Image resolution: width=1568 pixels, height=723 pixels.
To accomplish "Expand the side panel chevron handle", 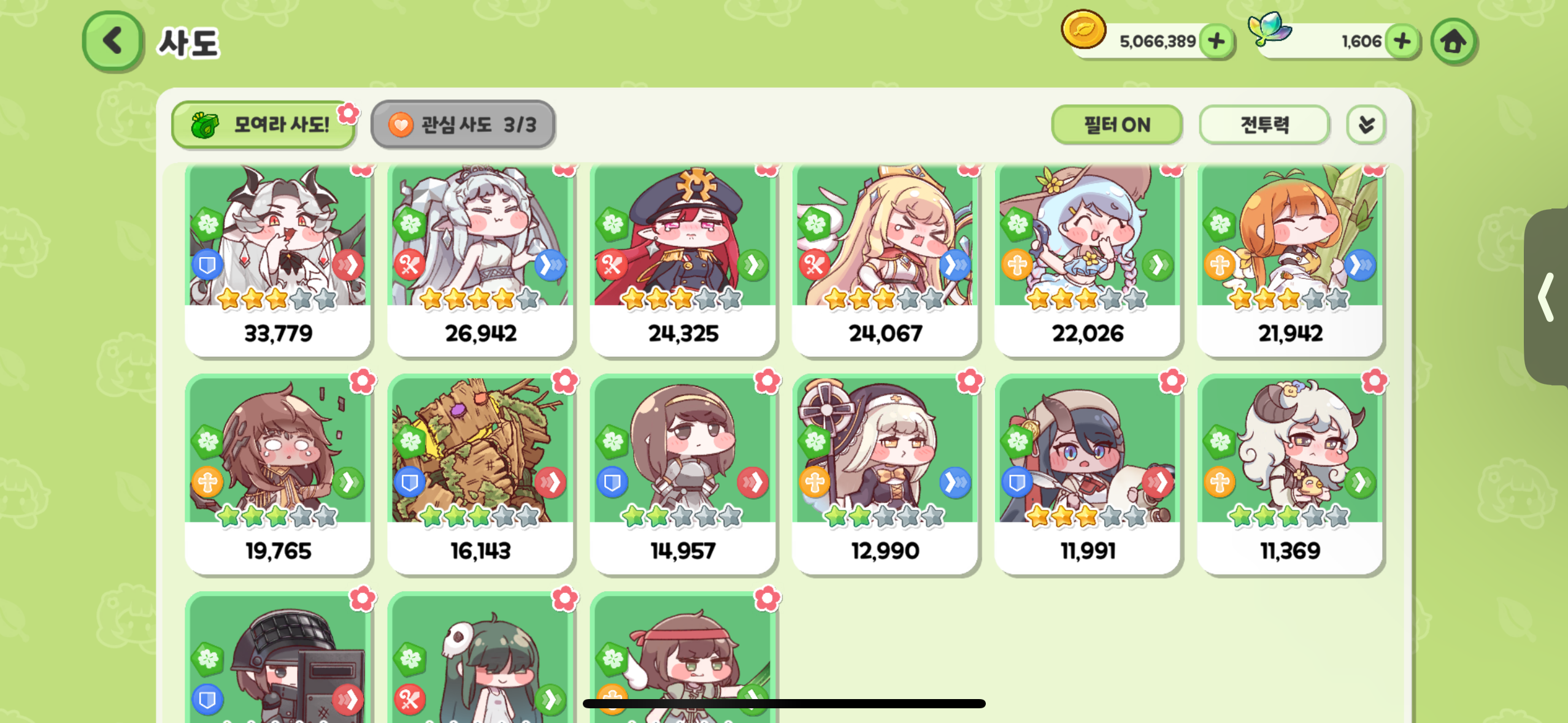I will point(1547,297).
